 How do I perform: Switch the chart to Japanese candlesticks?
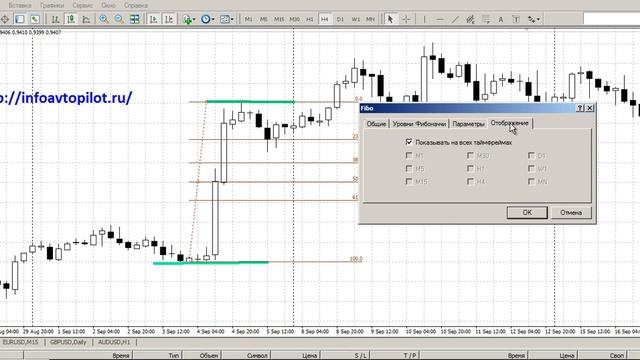[71, 19]
